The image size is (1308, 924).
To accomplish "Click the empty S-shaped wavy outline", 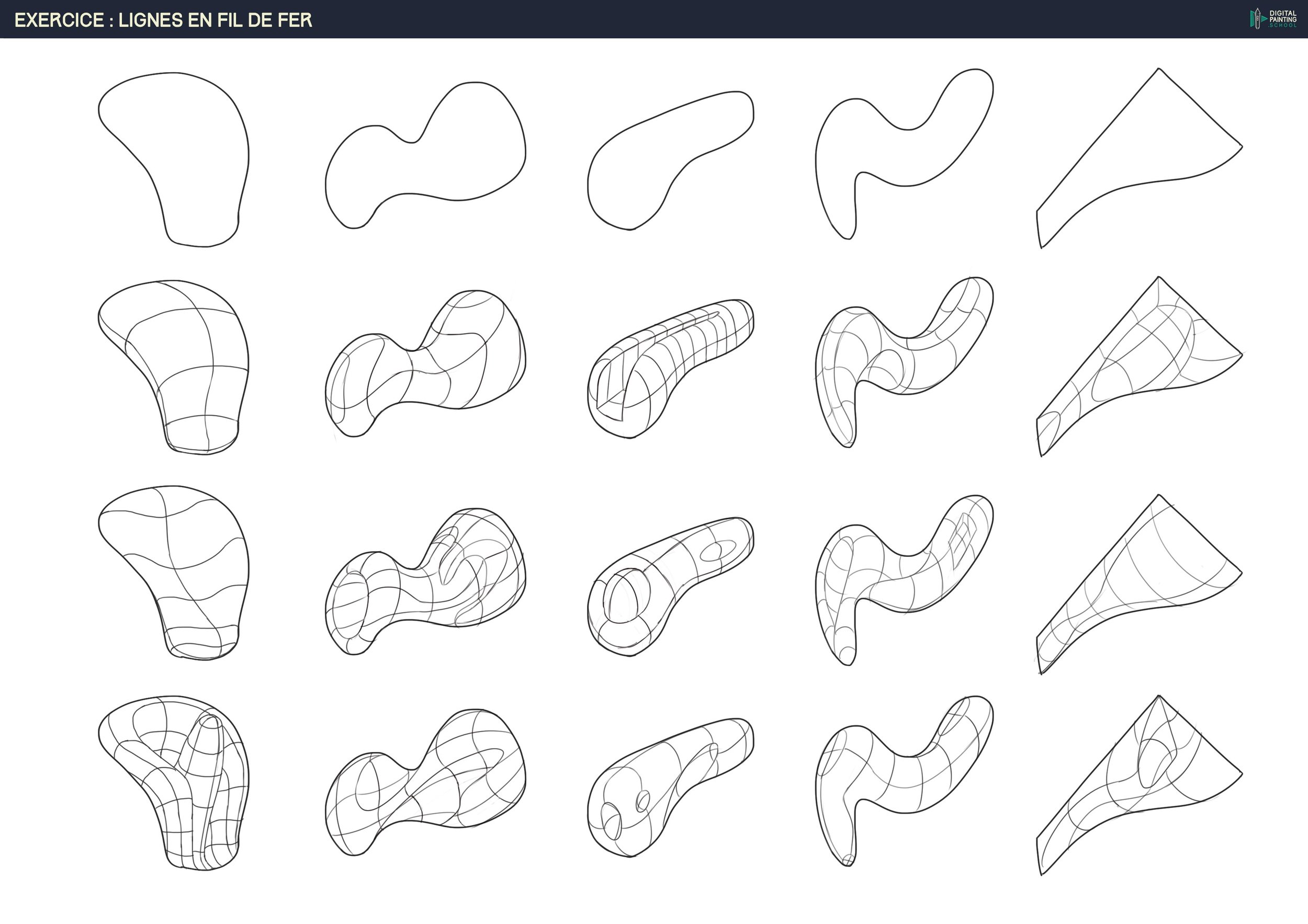I will 900,154.
